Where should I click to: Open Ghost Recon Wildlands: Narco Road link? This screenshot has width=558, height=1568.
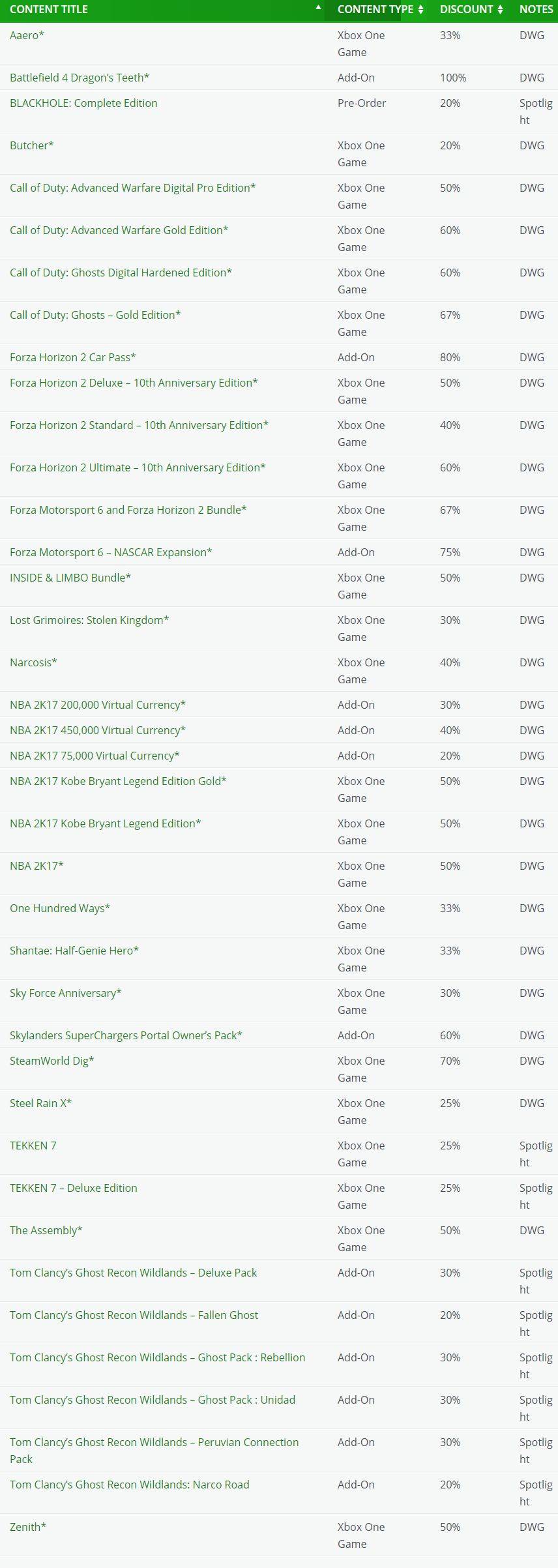pyautogui.click(x=130, y=1485)
